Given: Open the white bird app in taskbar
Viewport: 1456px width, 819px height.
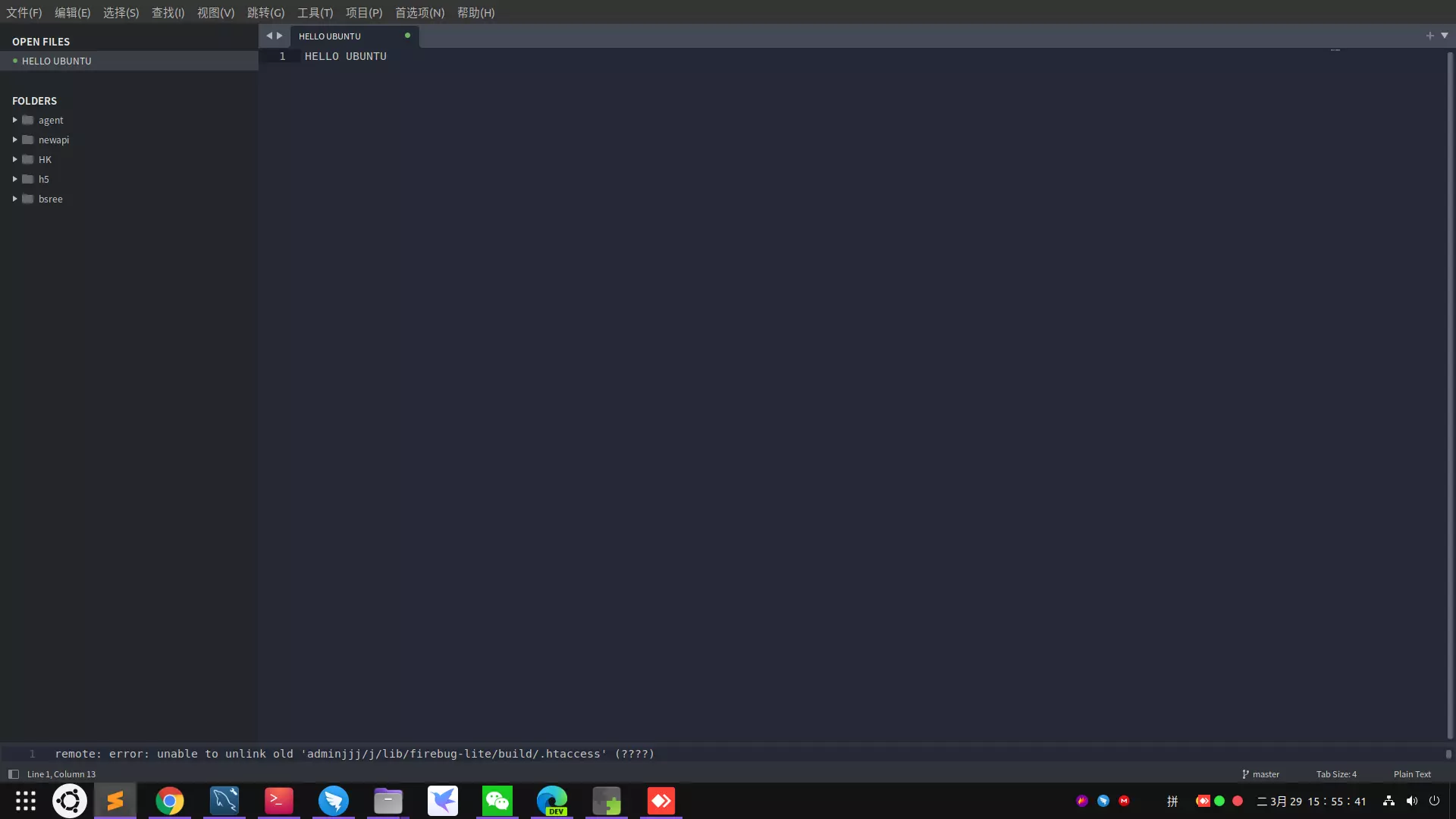Looking at the screenshot, I should (x=443, y=801).
